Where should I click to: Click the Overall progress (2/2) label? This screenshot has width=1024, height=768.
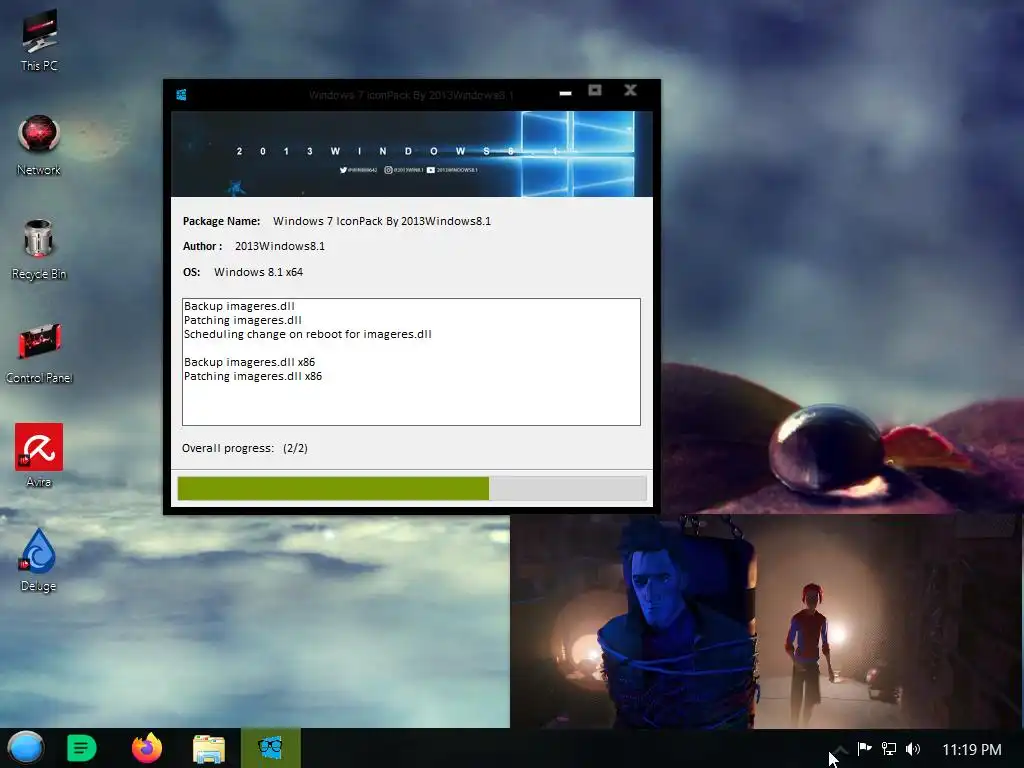point(245,448)
